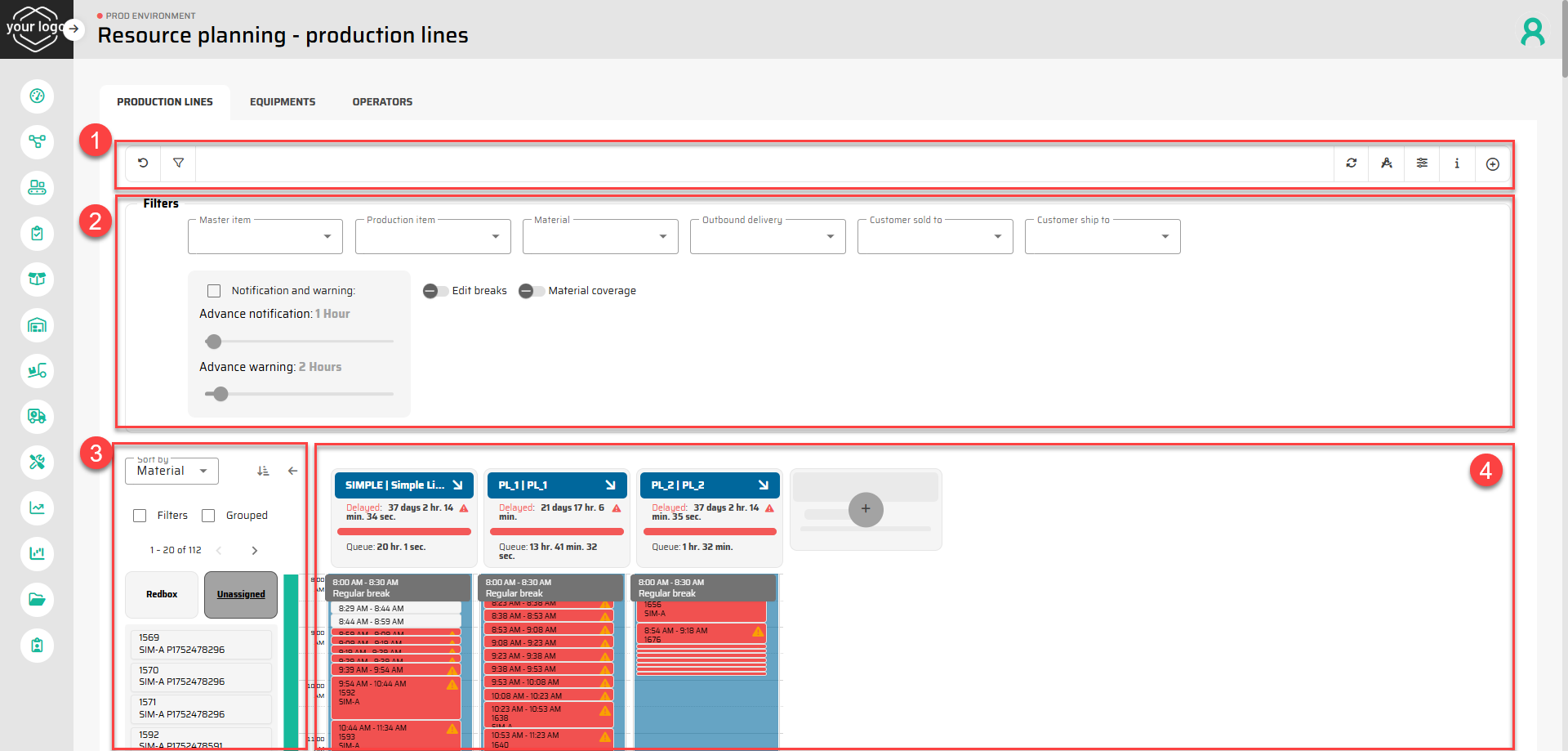Click the Redbox button
The width and height of the screenshot is (1568, 751).
coord(162,595)
